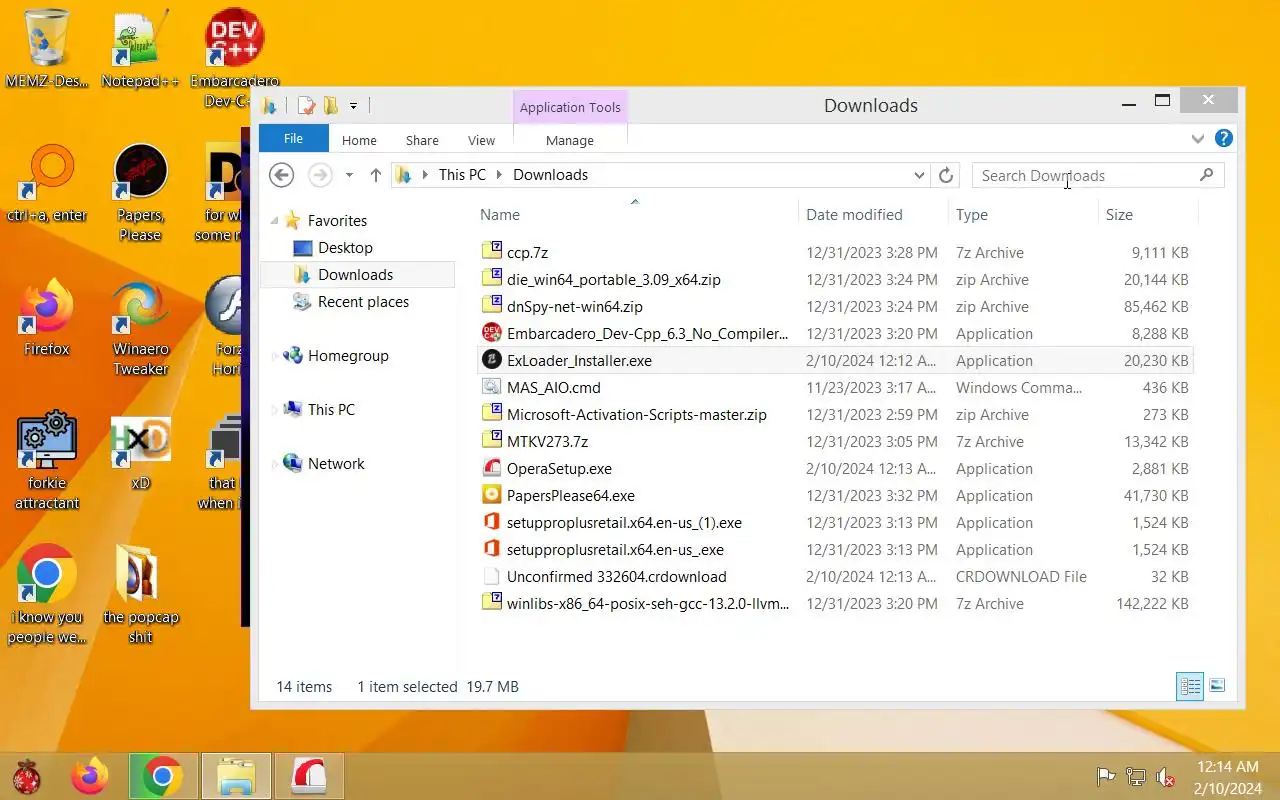Select the Papers, Please desktop shortcut
The image size is (1280, 800).
point(140,192)
